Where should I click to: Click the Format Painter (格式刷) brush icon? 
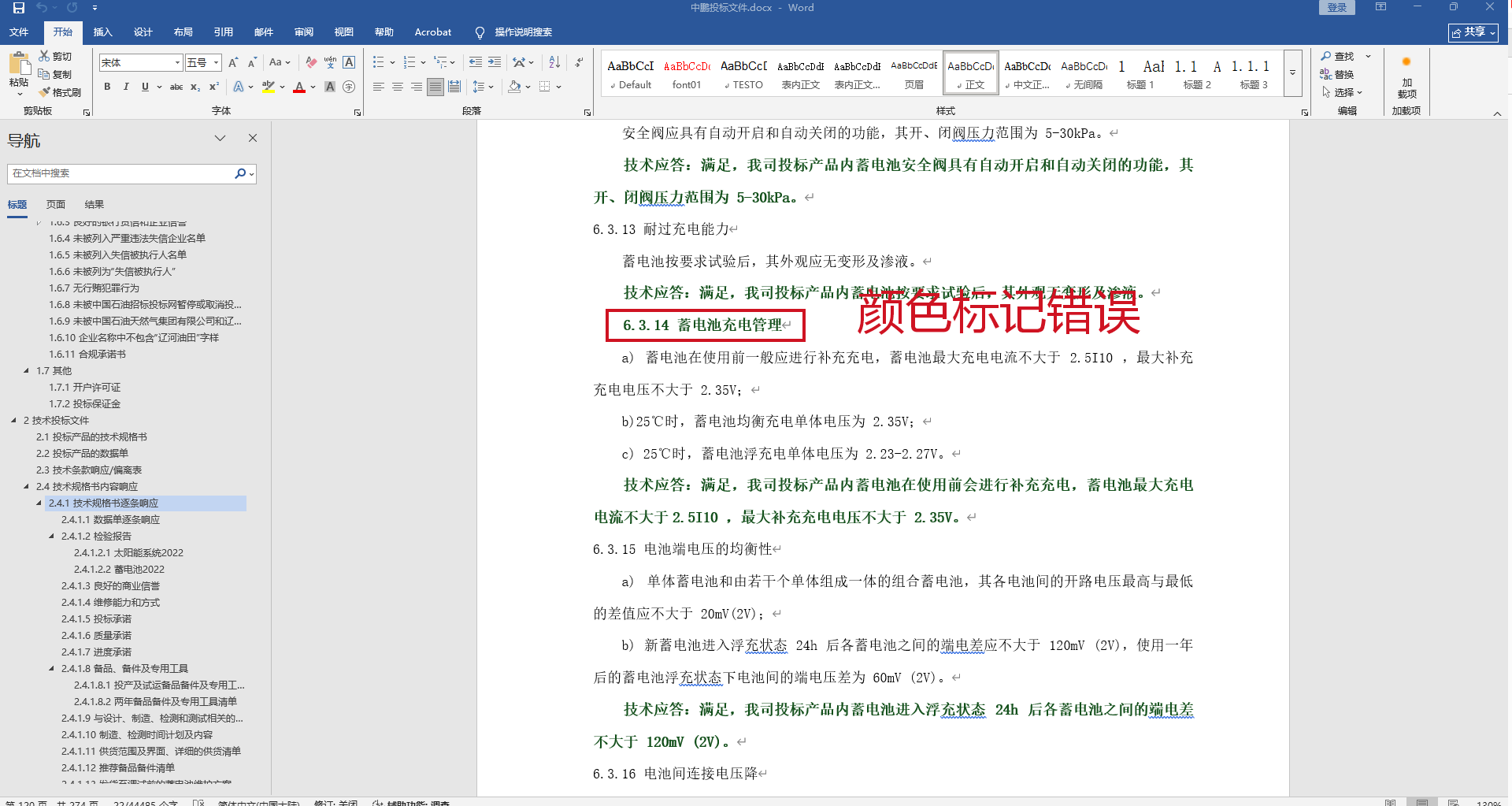[45, 92]
